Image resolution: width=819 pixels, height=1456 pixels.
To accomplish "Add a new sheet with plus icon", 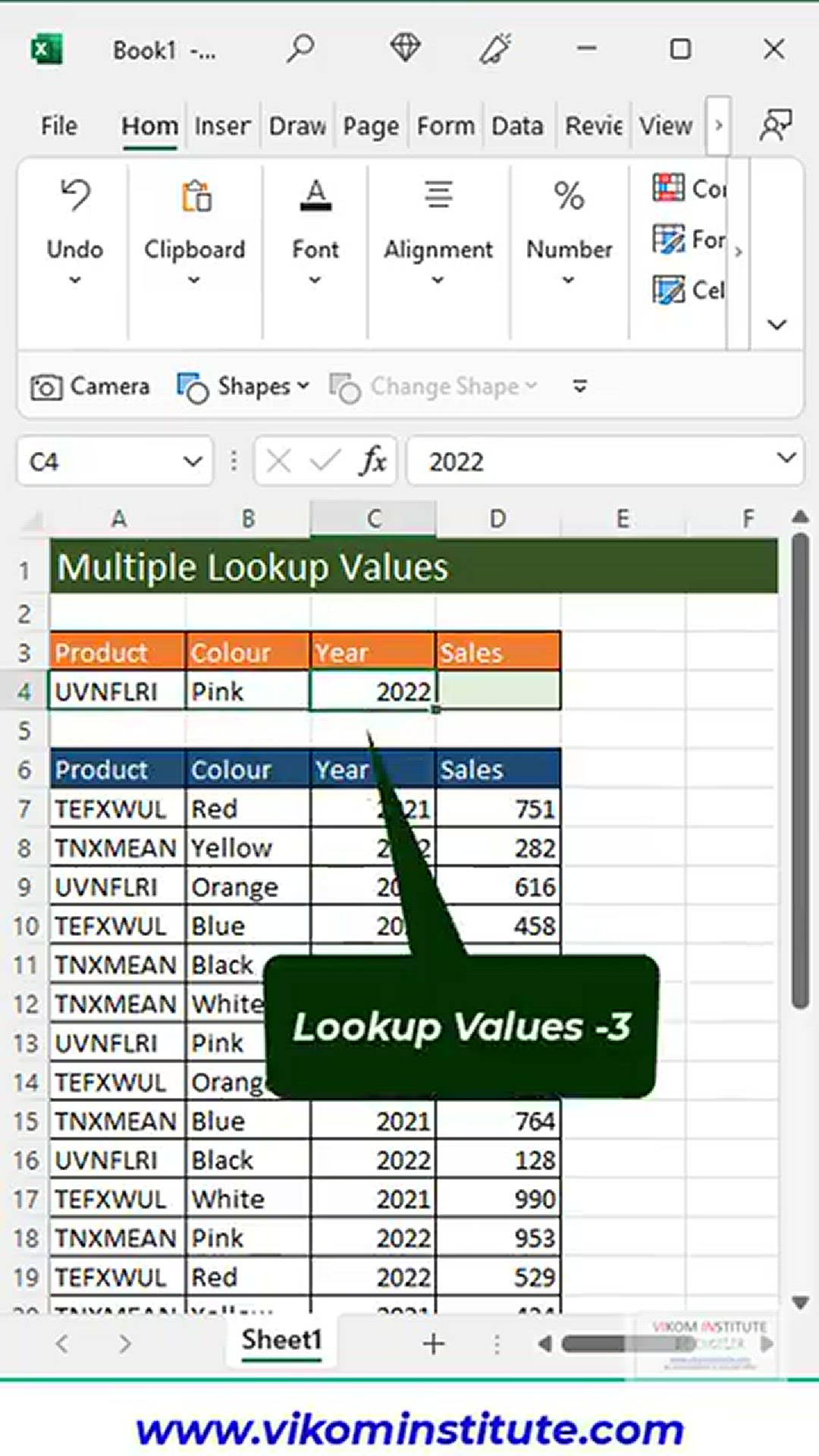I will pos(434,1344).
